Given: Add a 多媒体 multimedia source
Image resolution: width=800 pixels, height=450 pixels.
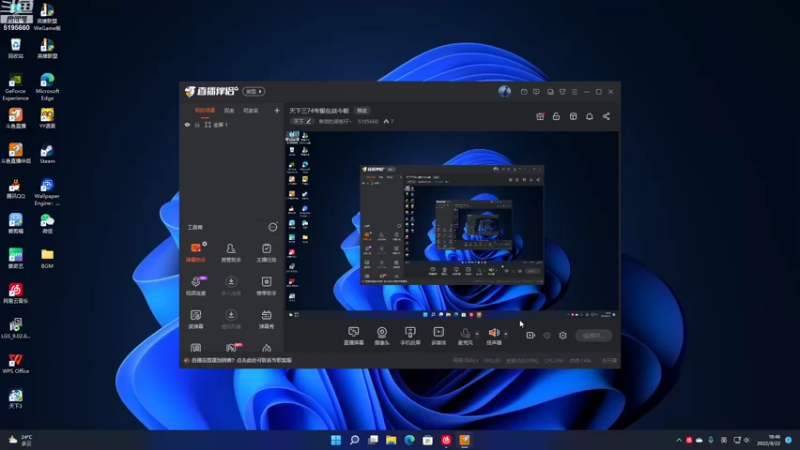Looking at the screenshot, I should click(439, 336).
